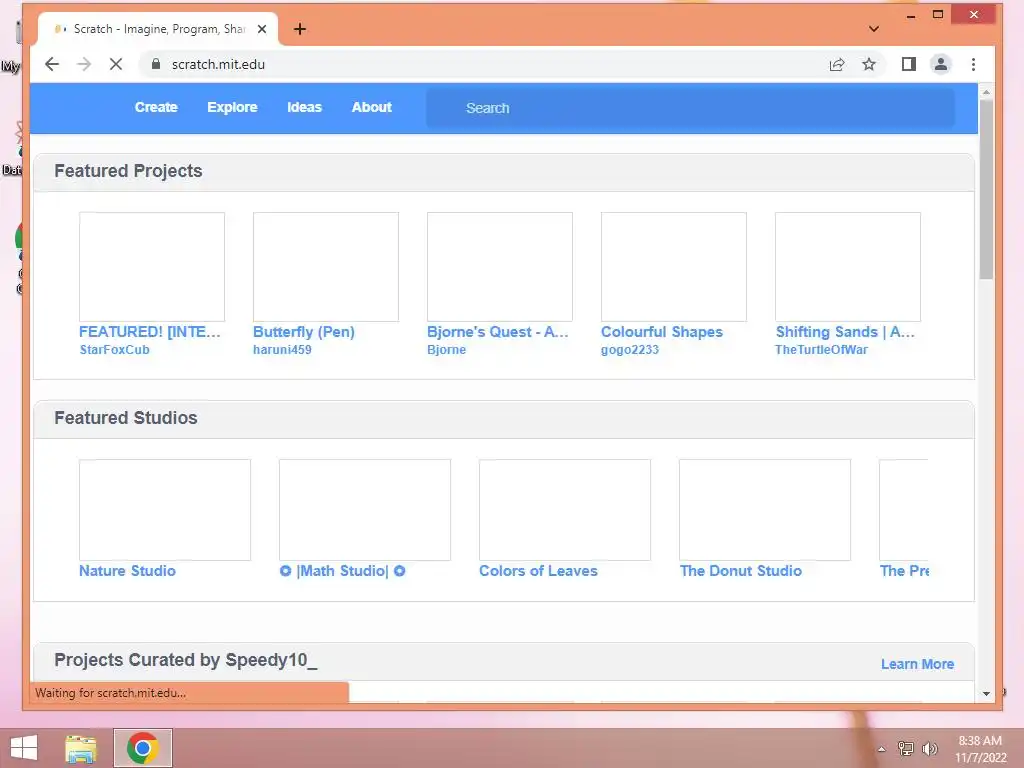1024x768 pixels.
Task: Click thumbnail above The Donut Studio
Action: pos(765,509)
